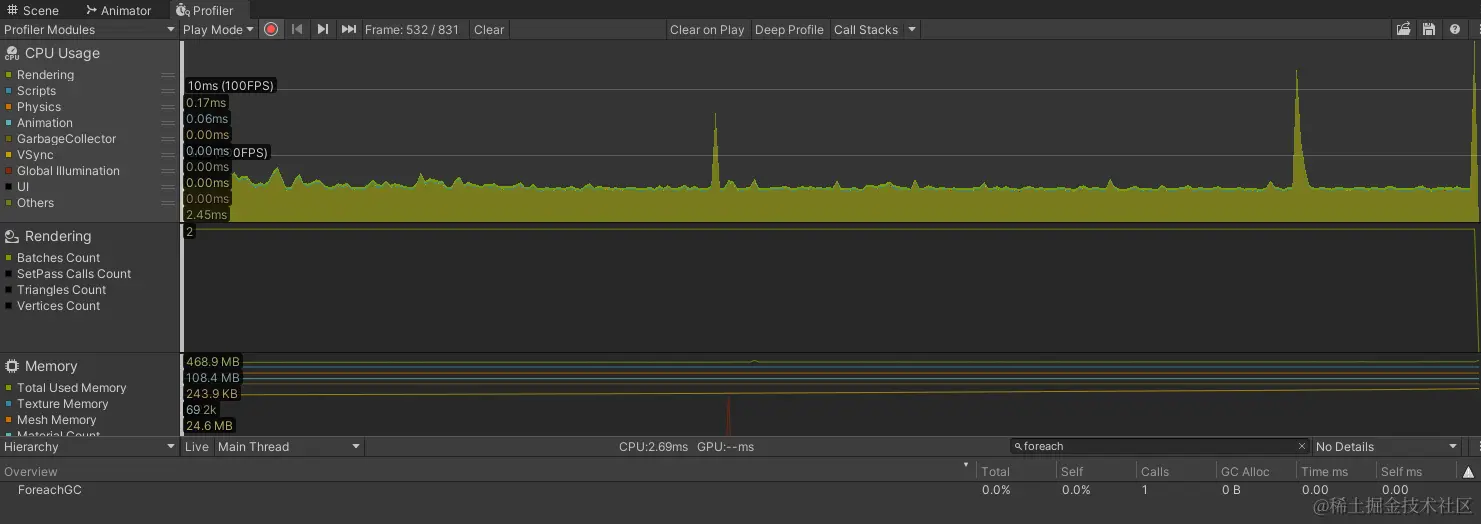1481x524 pixels.
Task: Toggle Triangles Count series
Action: tap(8, 290)
